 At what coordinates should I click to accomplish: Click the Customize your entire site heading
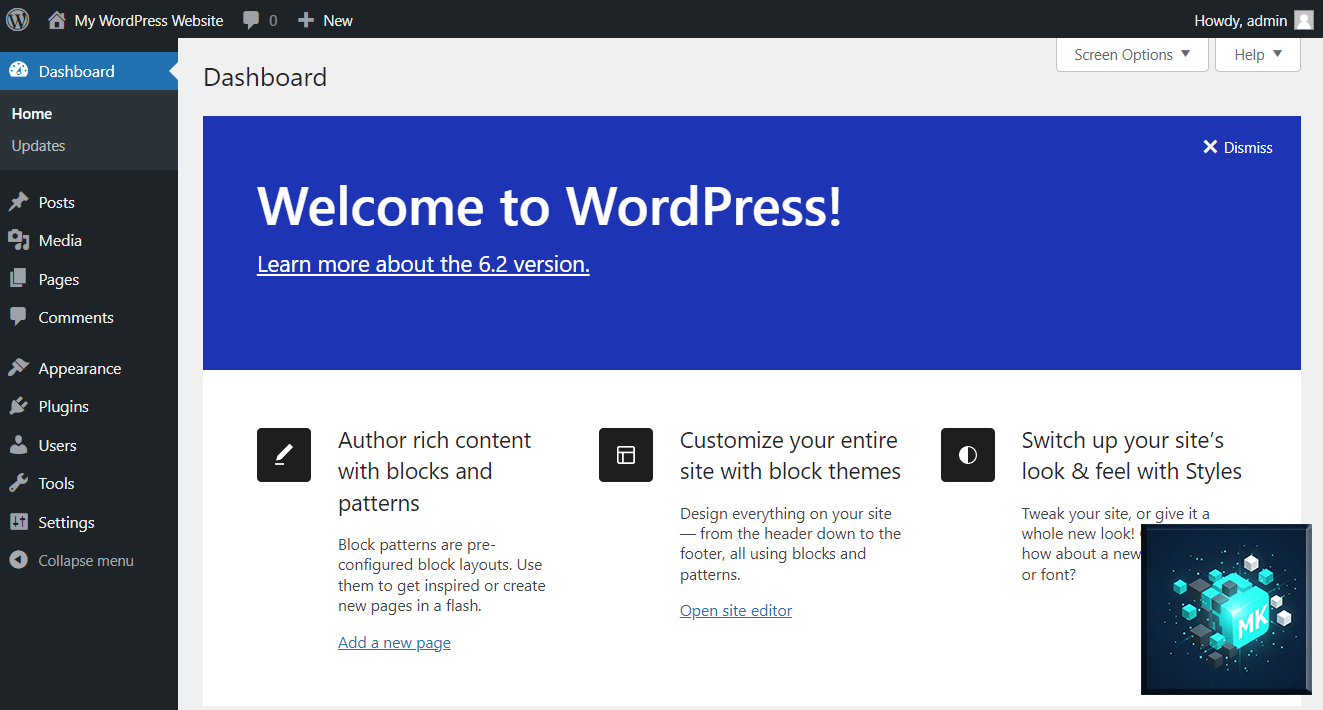(x=790, y=455)
